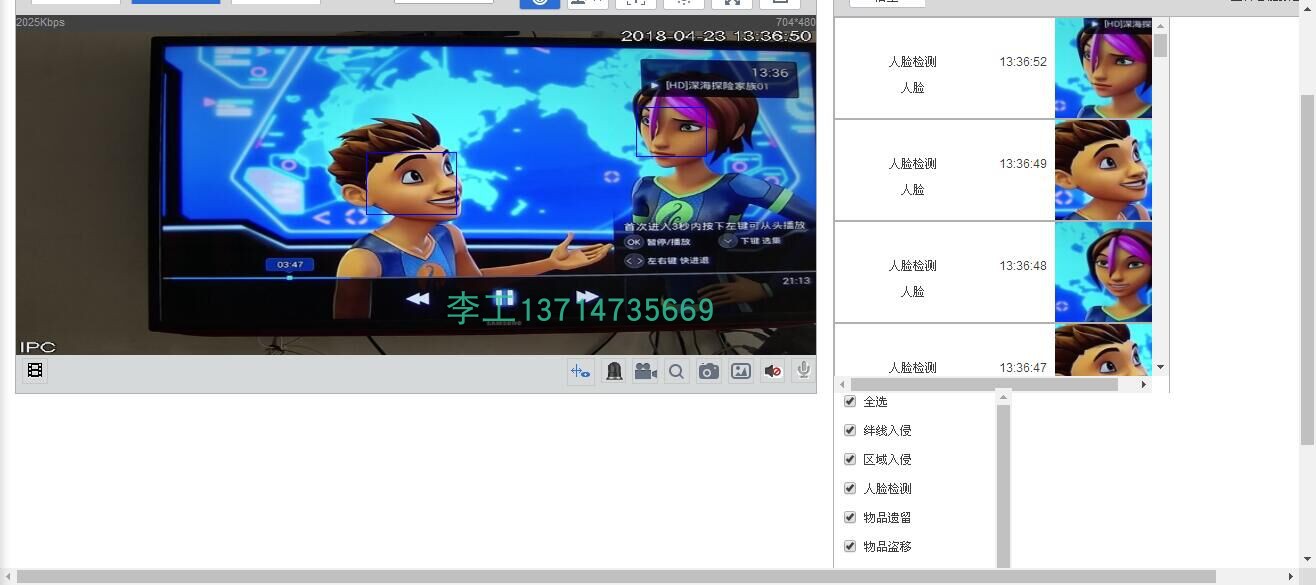This screenshot has width=1316, height=585.
Task: Uncheck the 区域入侵 checkbox
Action: tap(850, 459)
